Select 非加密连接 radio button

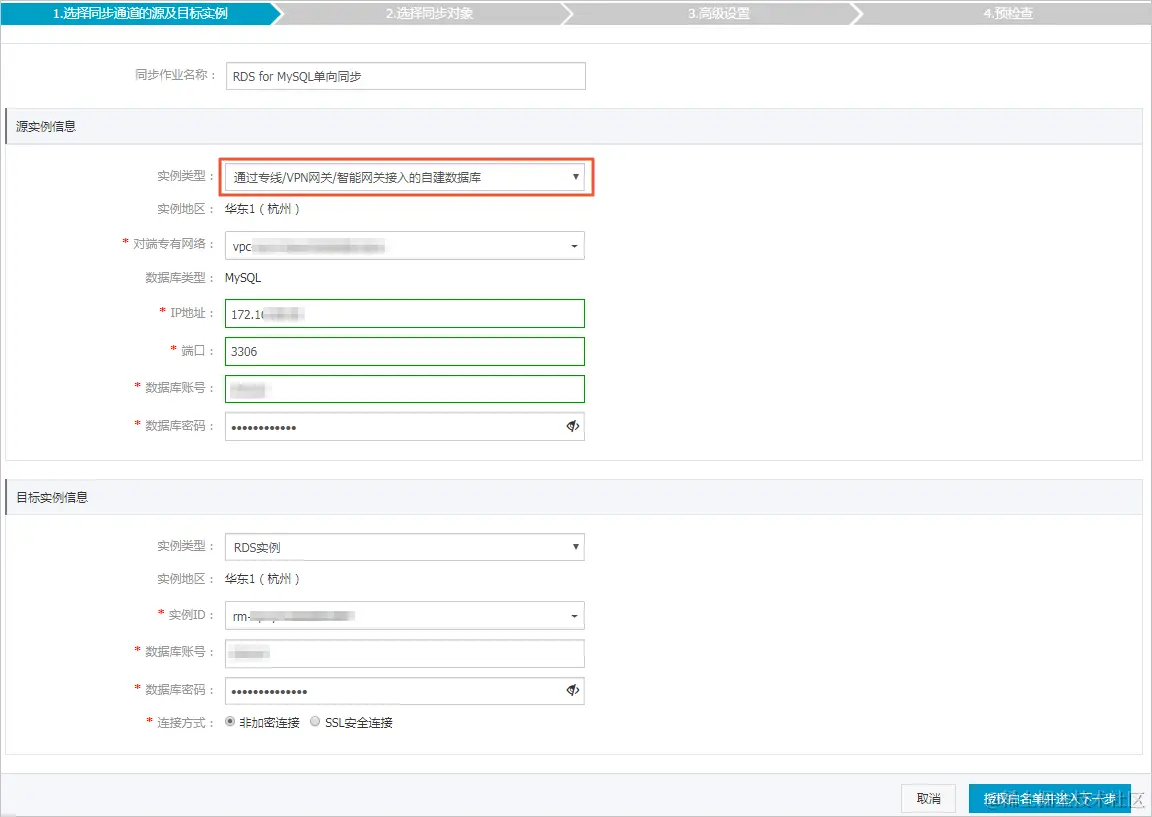click(230, 721)
